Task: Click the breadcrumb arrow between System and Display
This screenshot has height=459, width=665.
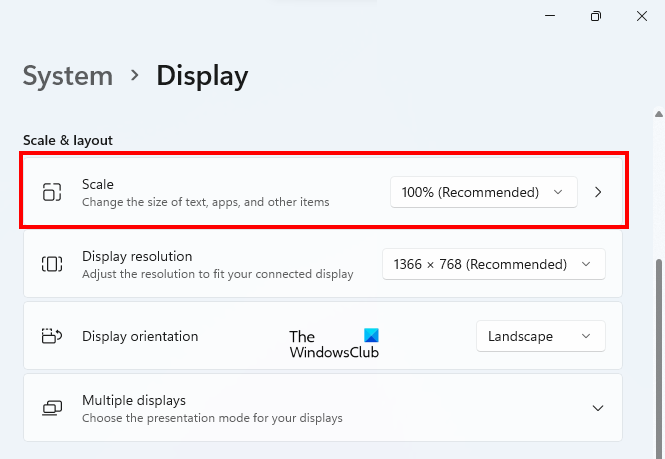Action: click(135, 76)
